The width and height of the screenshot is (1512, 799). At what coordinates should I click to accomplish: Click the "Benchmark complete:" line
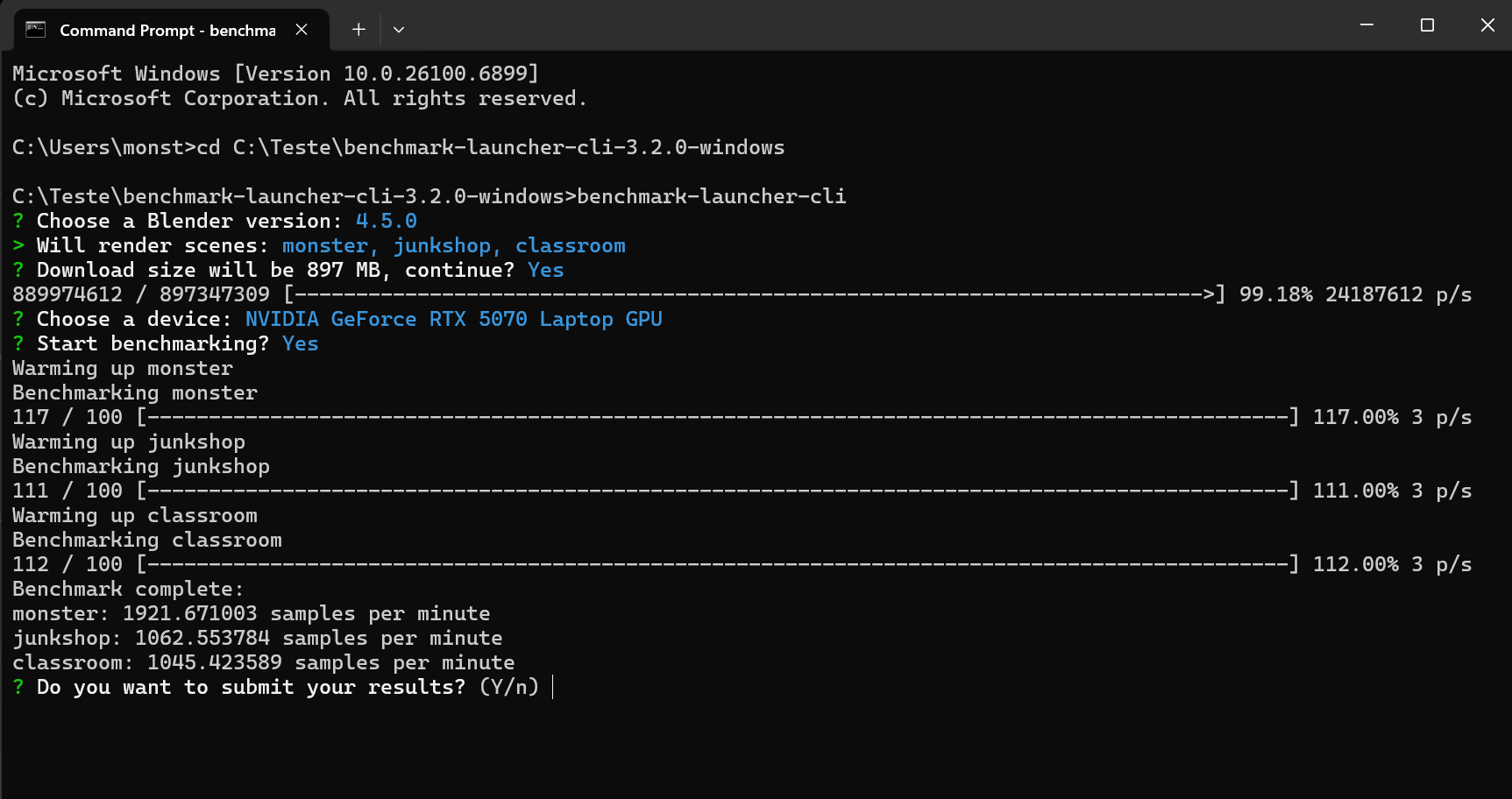click(128, 590)
